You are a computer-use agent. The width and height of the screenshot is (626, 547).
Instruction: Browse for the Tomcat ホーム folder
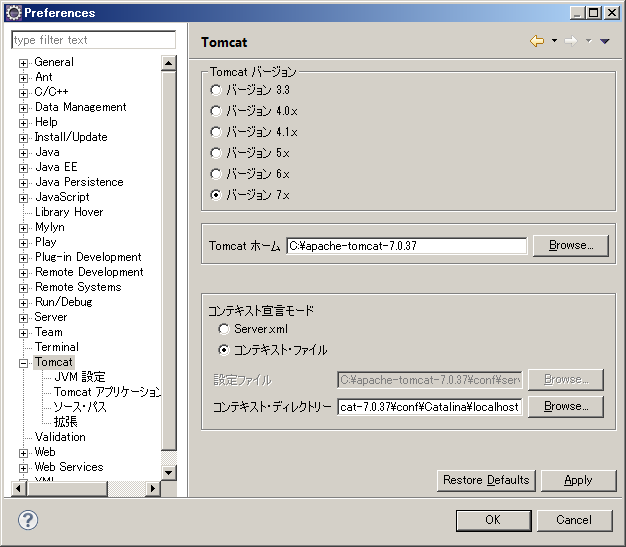pyautogui.click(x=571, y=245)
